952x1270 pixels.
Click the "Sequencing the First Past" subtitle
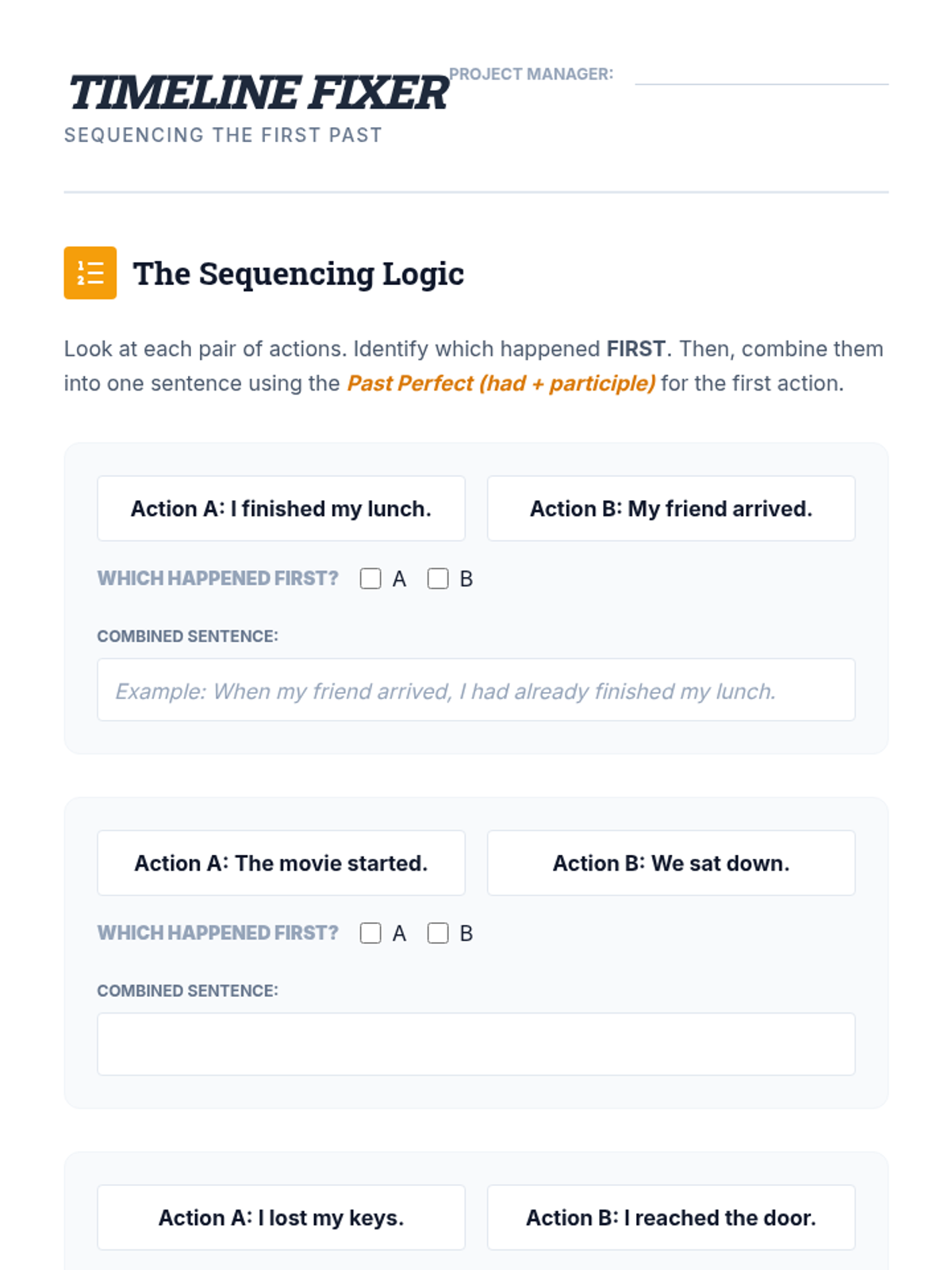(223, 136)
